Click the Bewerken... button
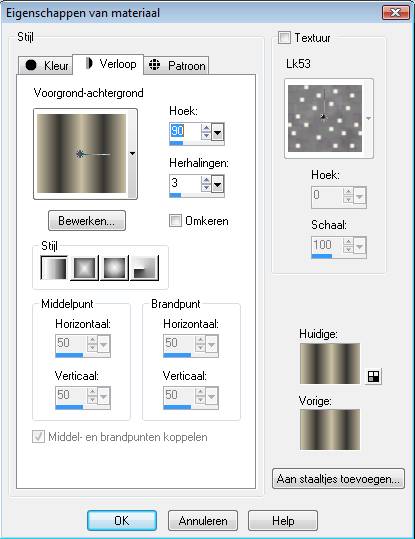 87,221
